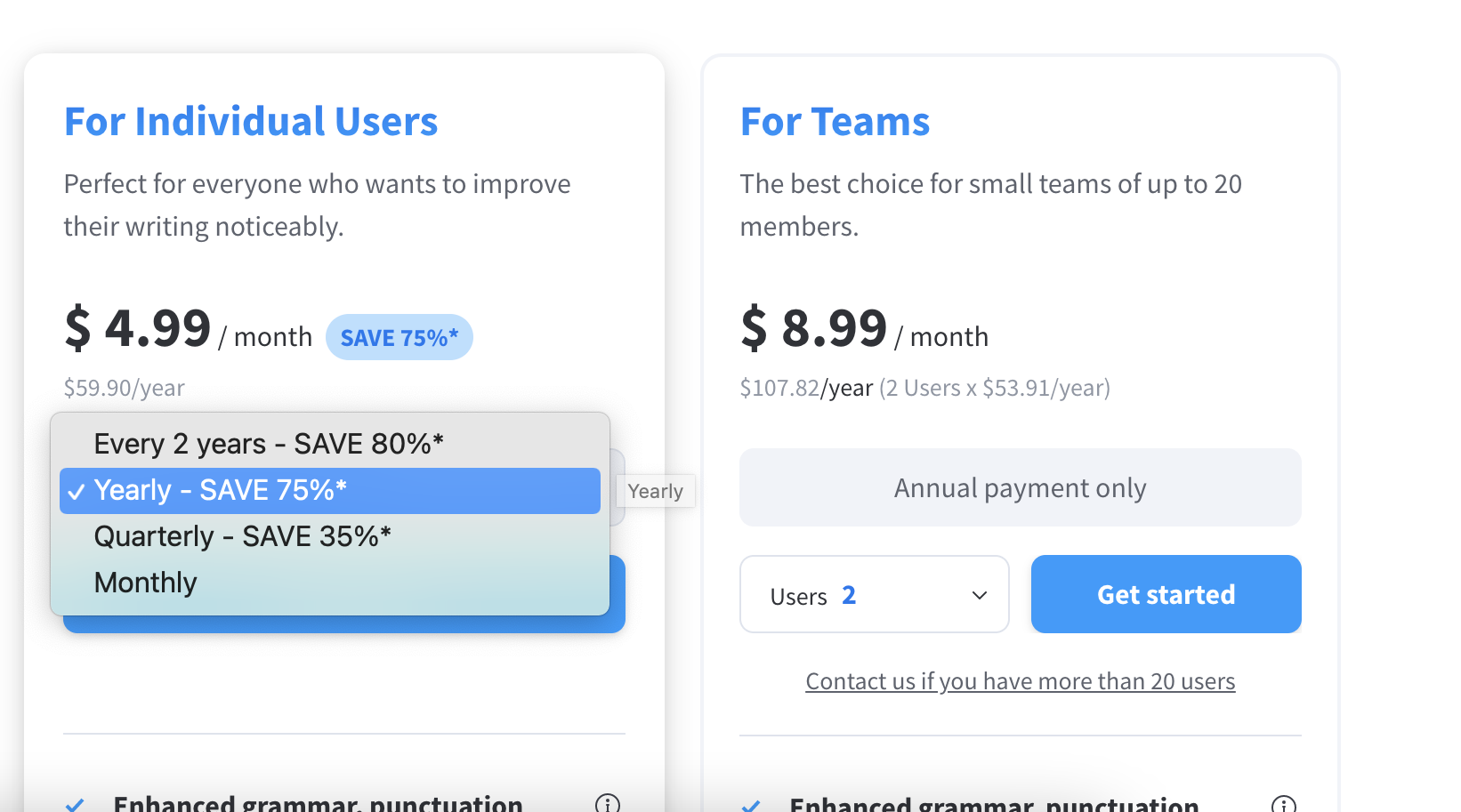This screenshot has width=1461, height=812.
Task: Click the Yearly tooltip label
Action: pyautogui.click(x=655, y=490)
